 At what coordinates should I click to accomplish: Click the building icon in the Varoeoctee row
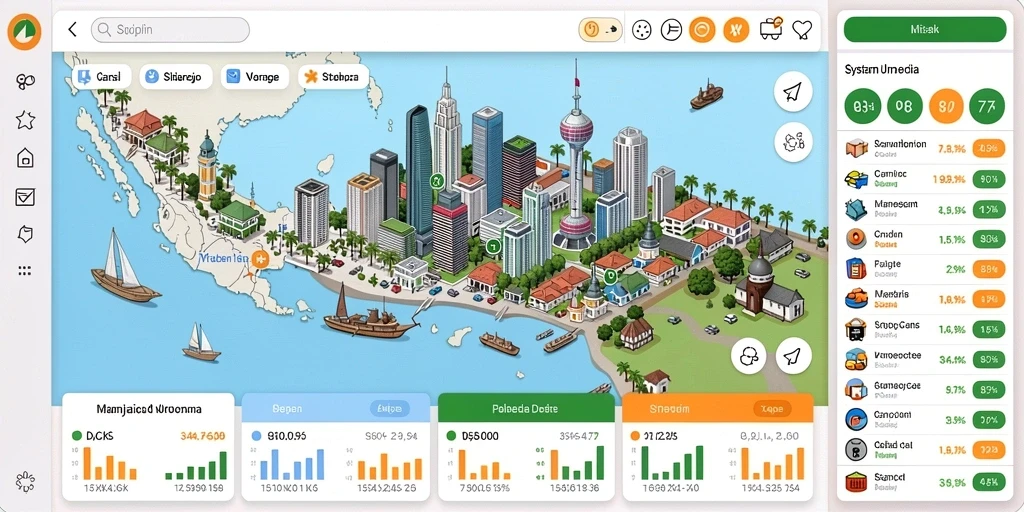[x=856, y=359]
